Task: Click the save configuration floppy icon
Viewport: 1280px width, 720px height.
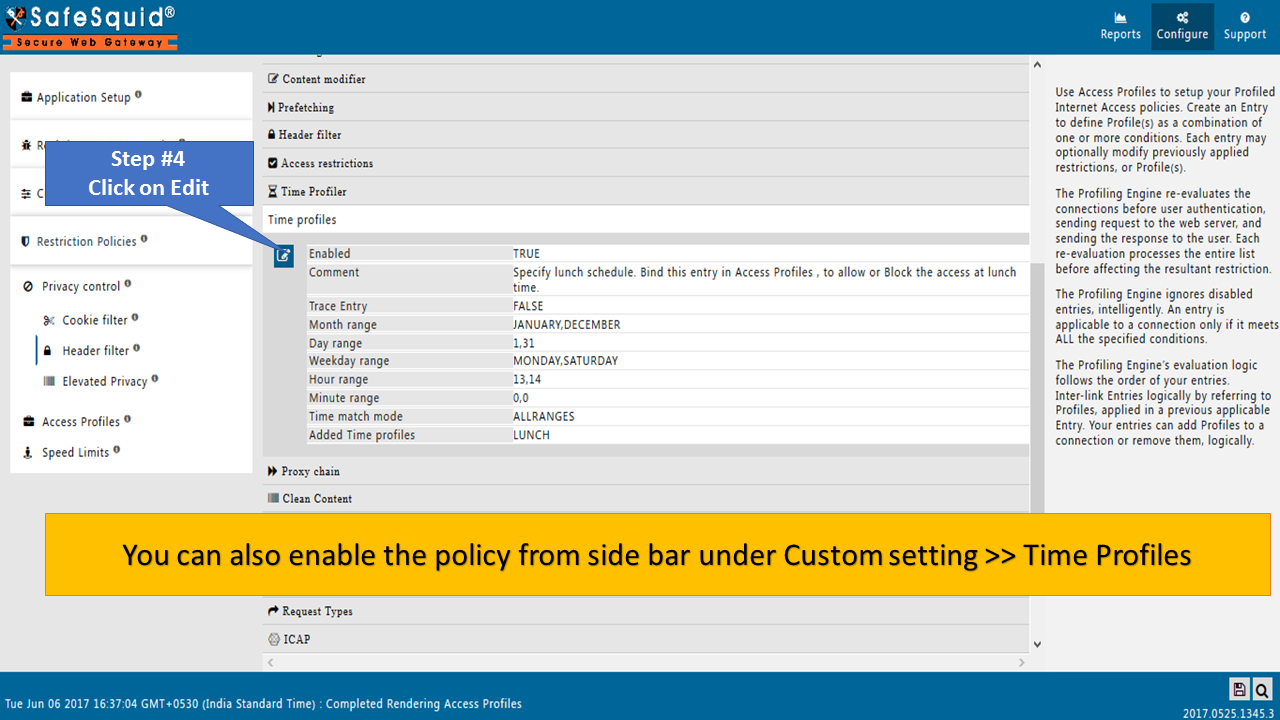Action: [1239, 689]
